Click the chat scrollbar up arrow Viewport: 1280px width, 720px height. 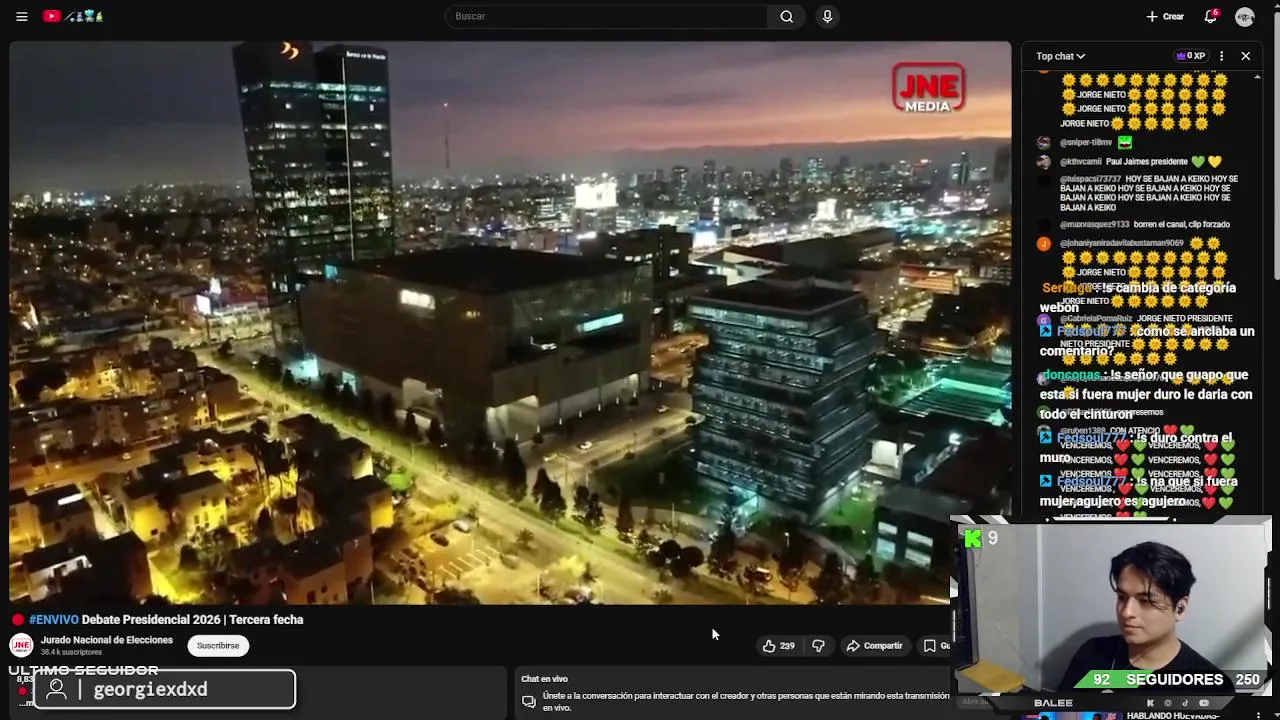coord(1258,77)
